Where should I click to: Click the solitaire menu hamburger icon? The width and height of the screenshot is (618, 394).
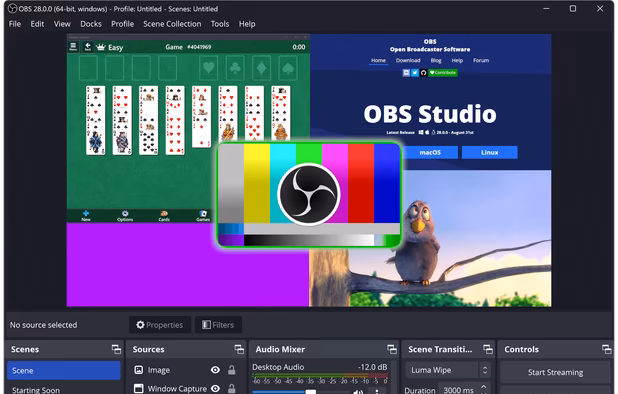pos(73,47)
